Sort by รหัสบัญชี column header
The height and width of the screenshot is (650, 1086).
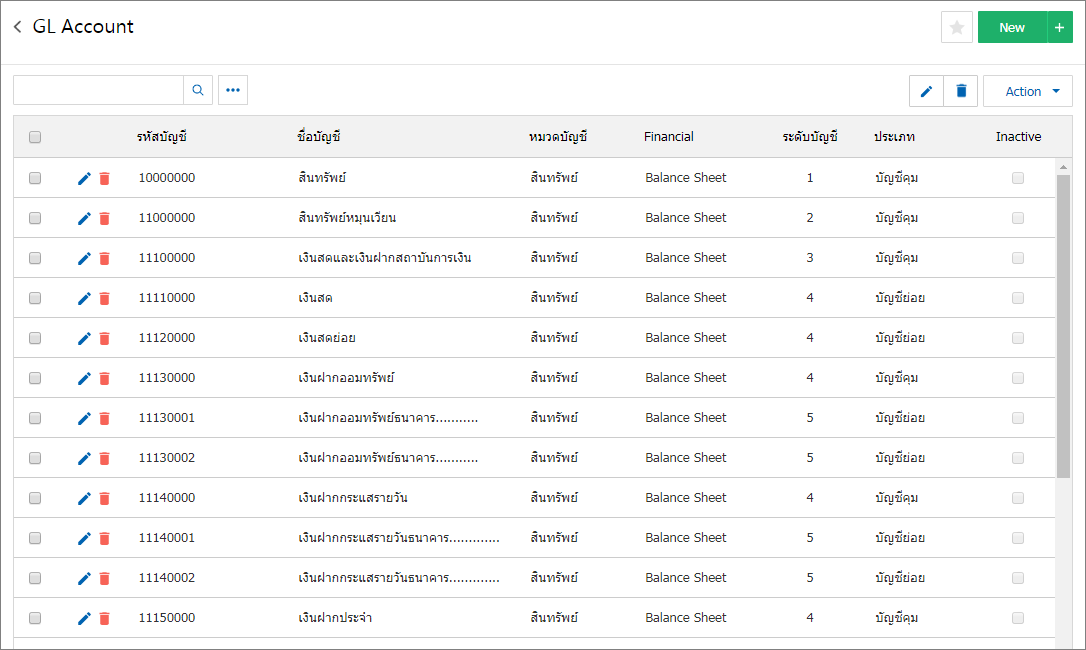coord(162,137)
